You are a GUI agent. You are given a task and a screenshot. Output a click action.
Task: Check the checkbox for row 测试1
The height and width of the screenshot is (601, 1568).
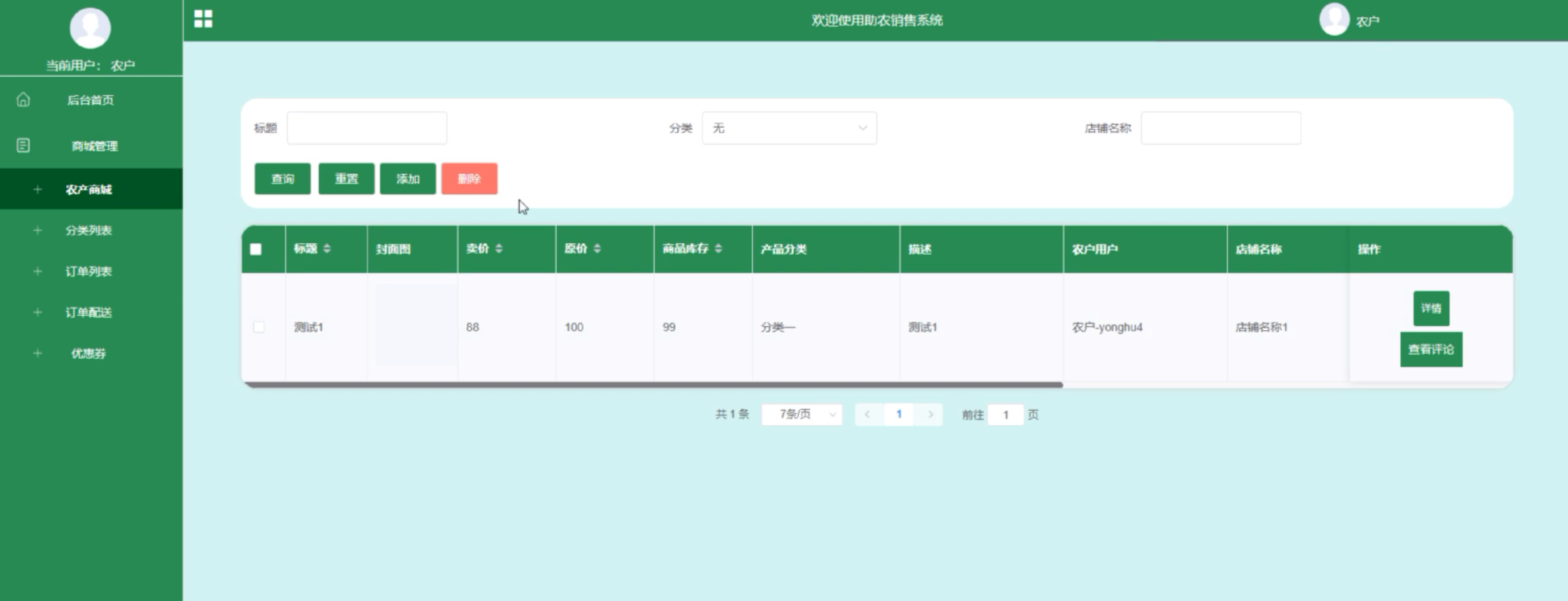point(259,327)
